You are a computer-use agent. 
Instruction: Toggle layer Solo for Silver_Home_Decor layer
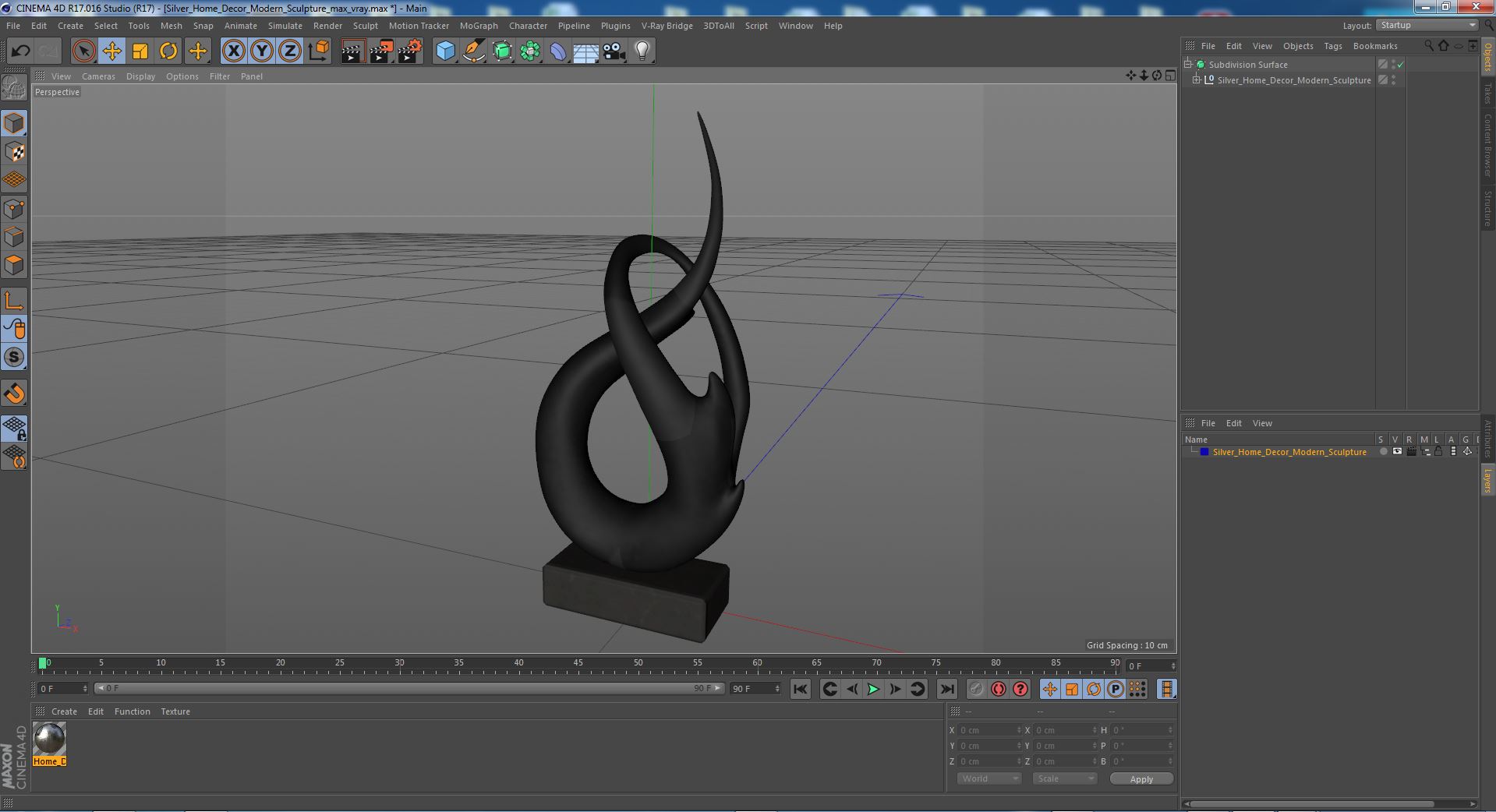coord(1383,452)
